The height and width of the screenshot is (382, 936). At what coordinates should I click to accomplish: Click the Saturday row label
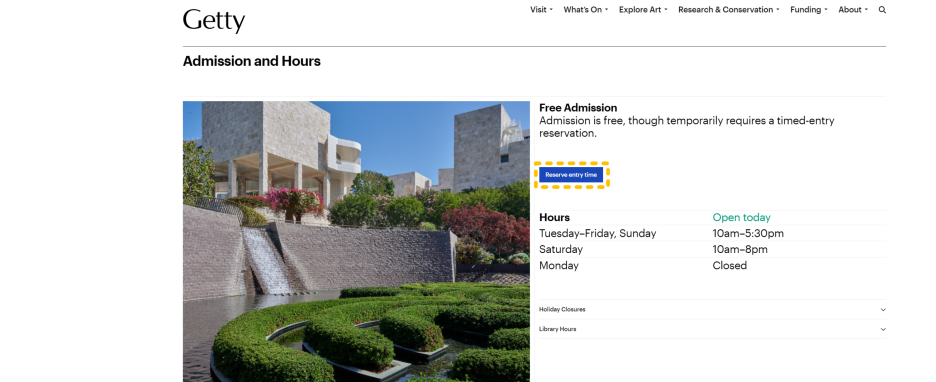[x=561, y=249]
